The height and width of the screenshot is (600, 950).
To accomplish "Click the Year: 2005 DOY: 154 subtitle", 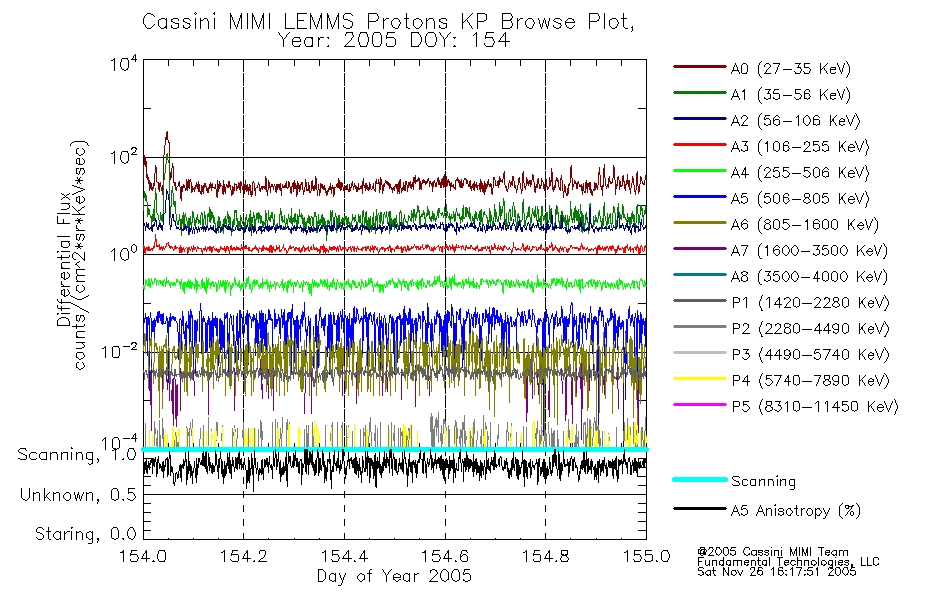I will tap(394, 41).
